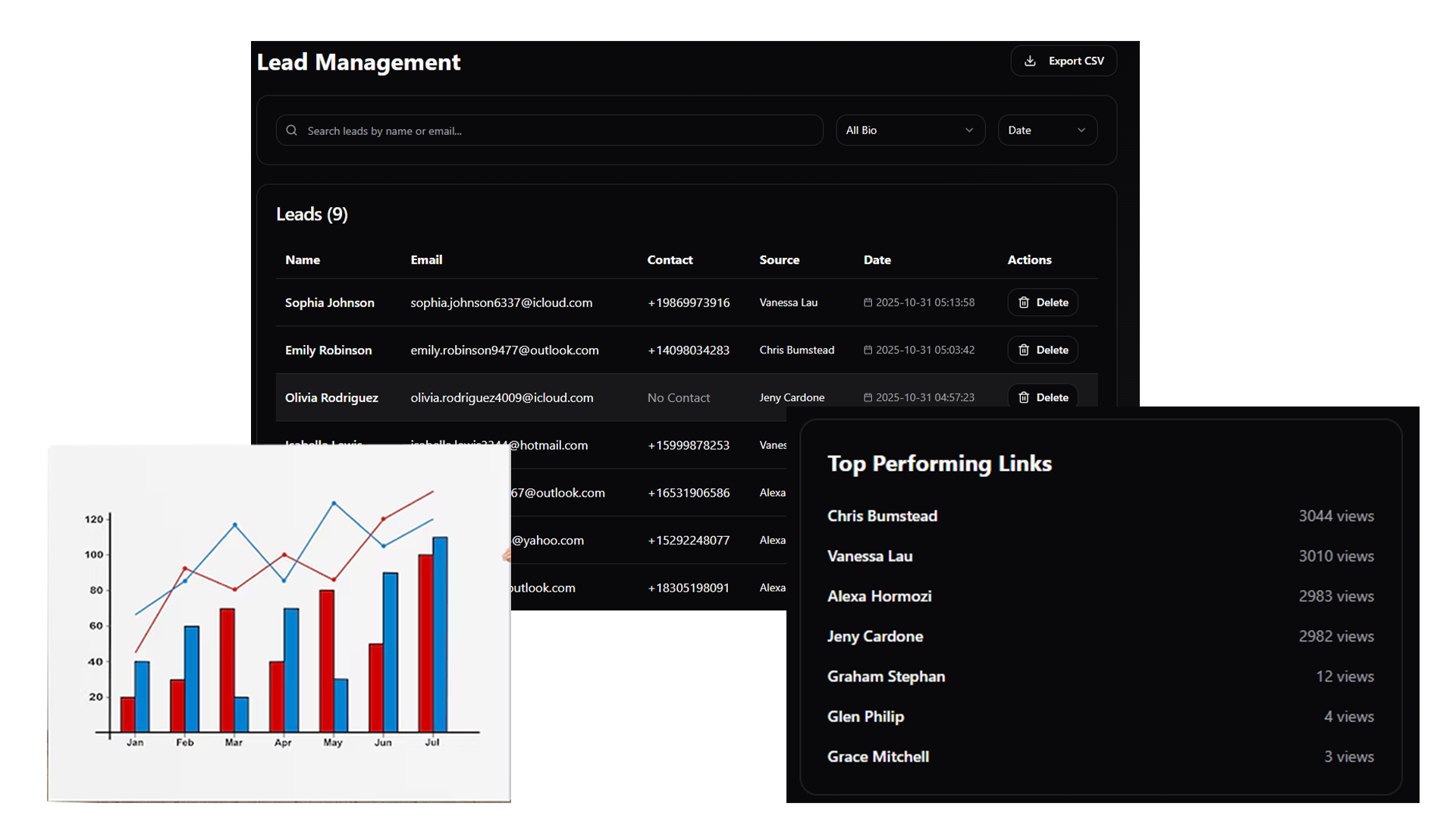The width and height of the screenshot is (1456, 819).
Task: Open the Date sort dropdown
Action: pyautogui.click(x=1046, y=130)
